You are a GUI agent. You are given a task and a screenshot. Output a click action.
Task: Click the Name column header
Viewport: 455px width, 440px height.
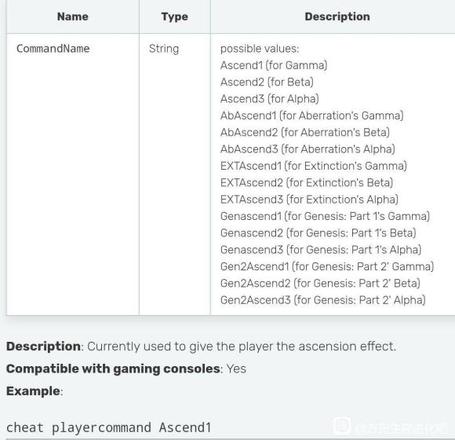73,16
